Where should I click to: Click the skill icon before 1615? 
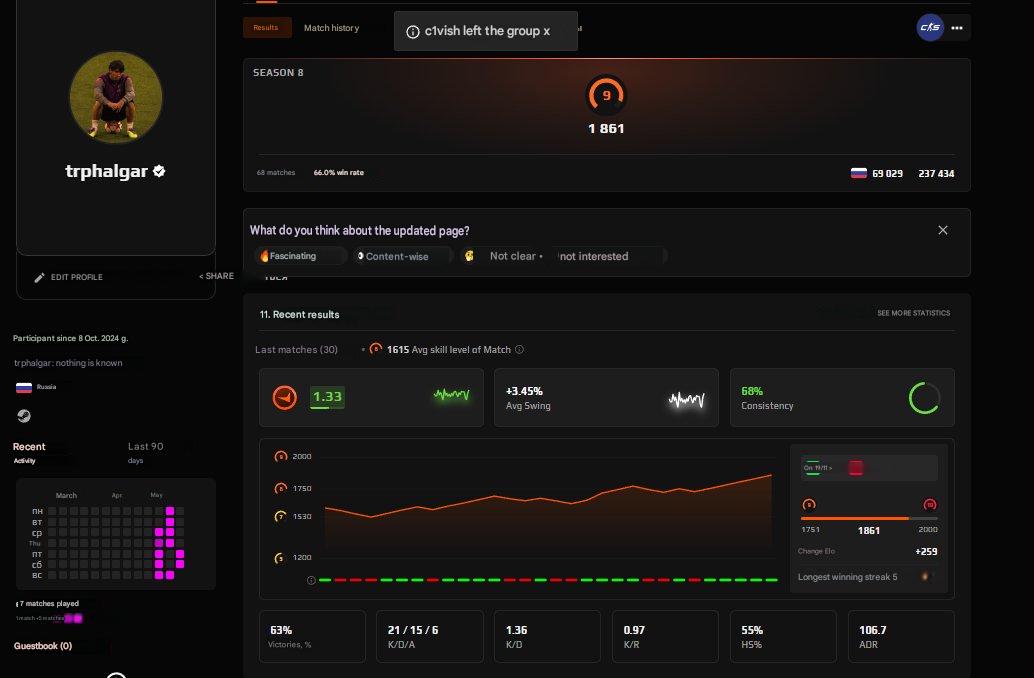pos(376,348)
